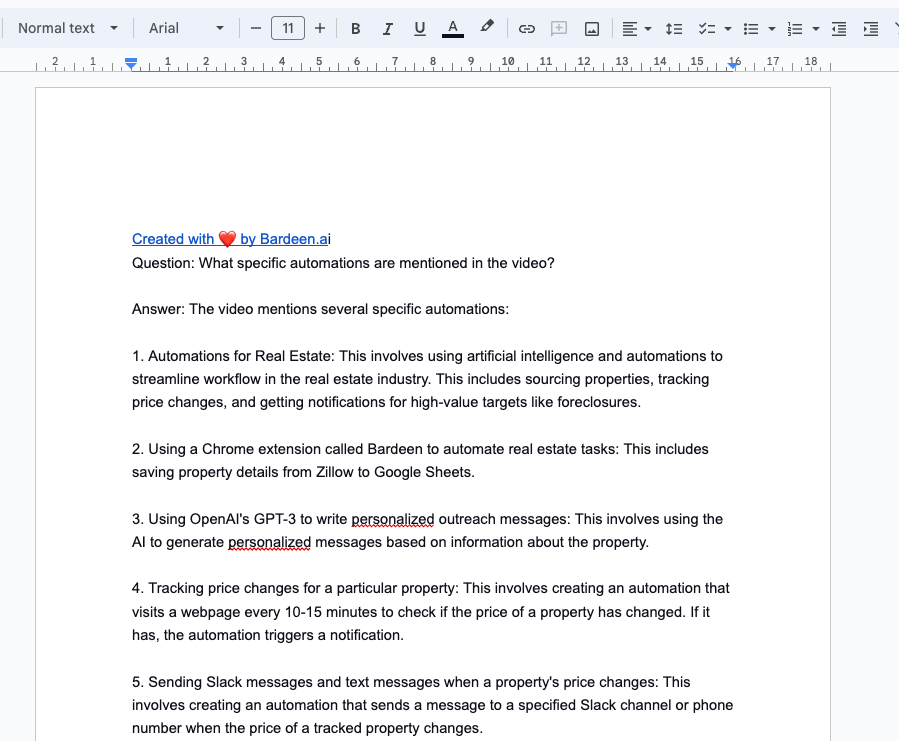
Task: Click the left indent marker on ruler
Action: [131, 63]
